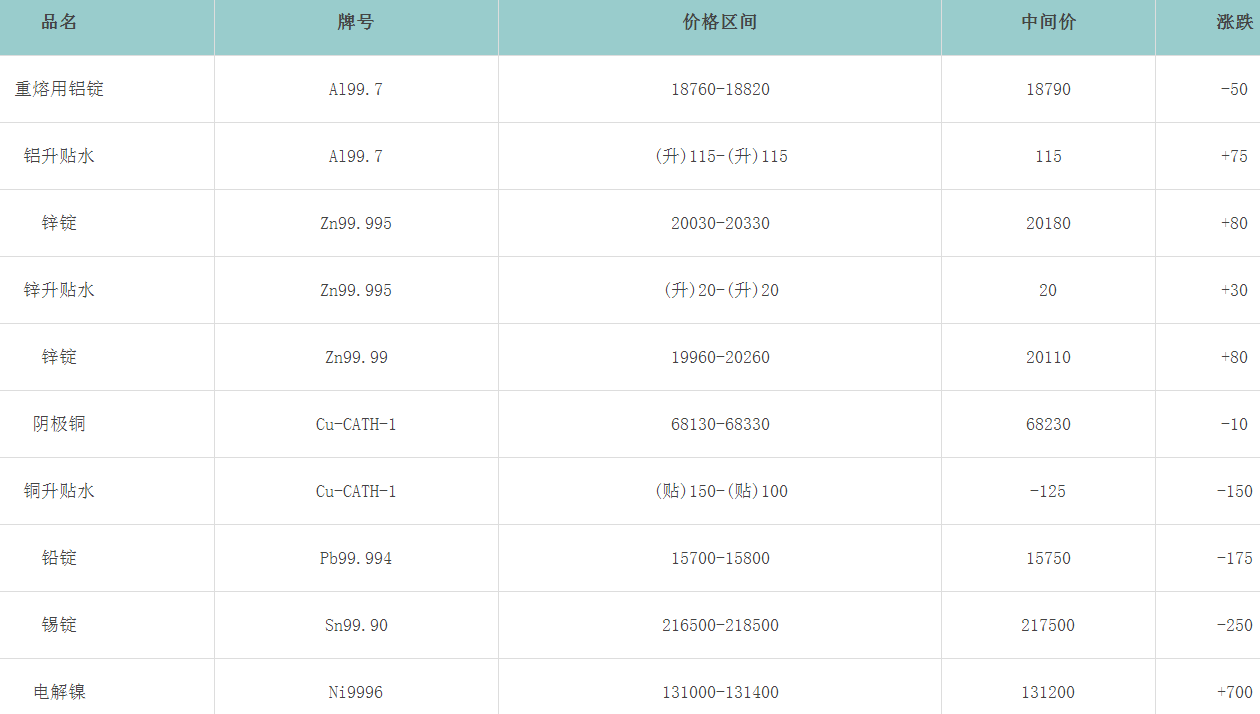Screen dimensions: 1260x714
Task: Click the 锌升贴水 product name cell
Action: coord(59,290)
